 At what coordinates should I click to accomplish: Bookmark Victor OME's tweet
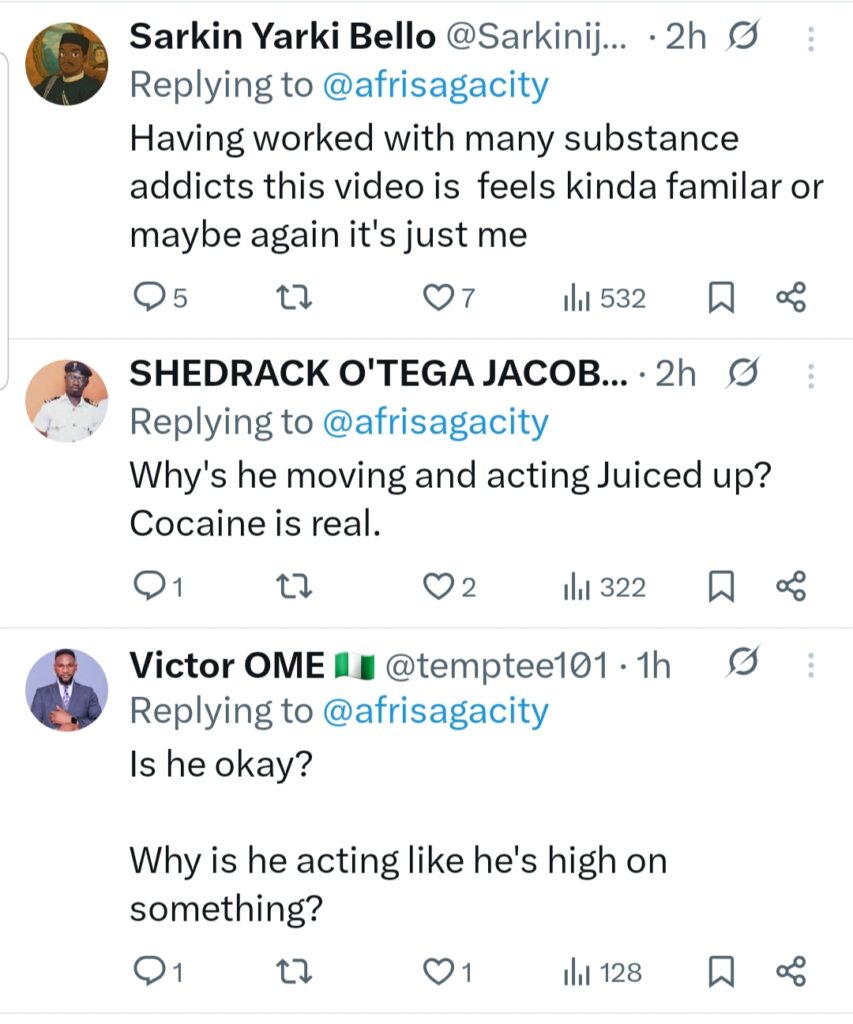click(721, 971)
